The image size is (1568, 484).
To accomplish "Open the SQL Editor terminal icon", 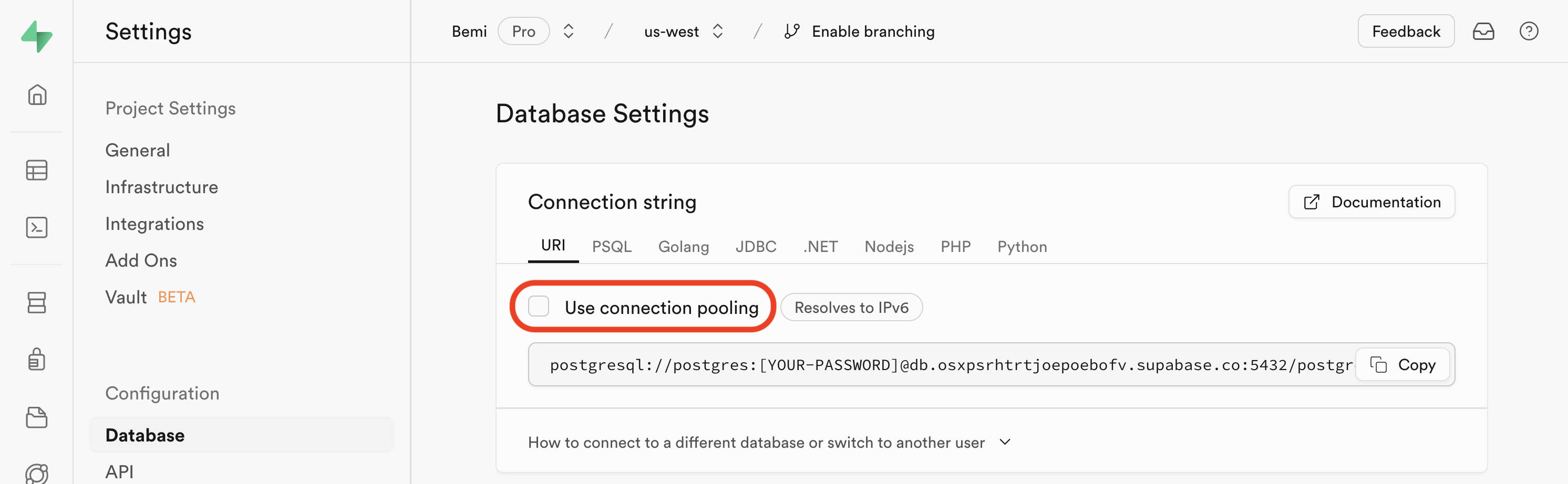I will click(37, 227).
